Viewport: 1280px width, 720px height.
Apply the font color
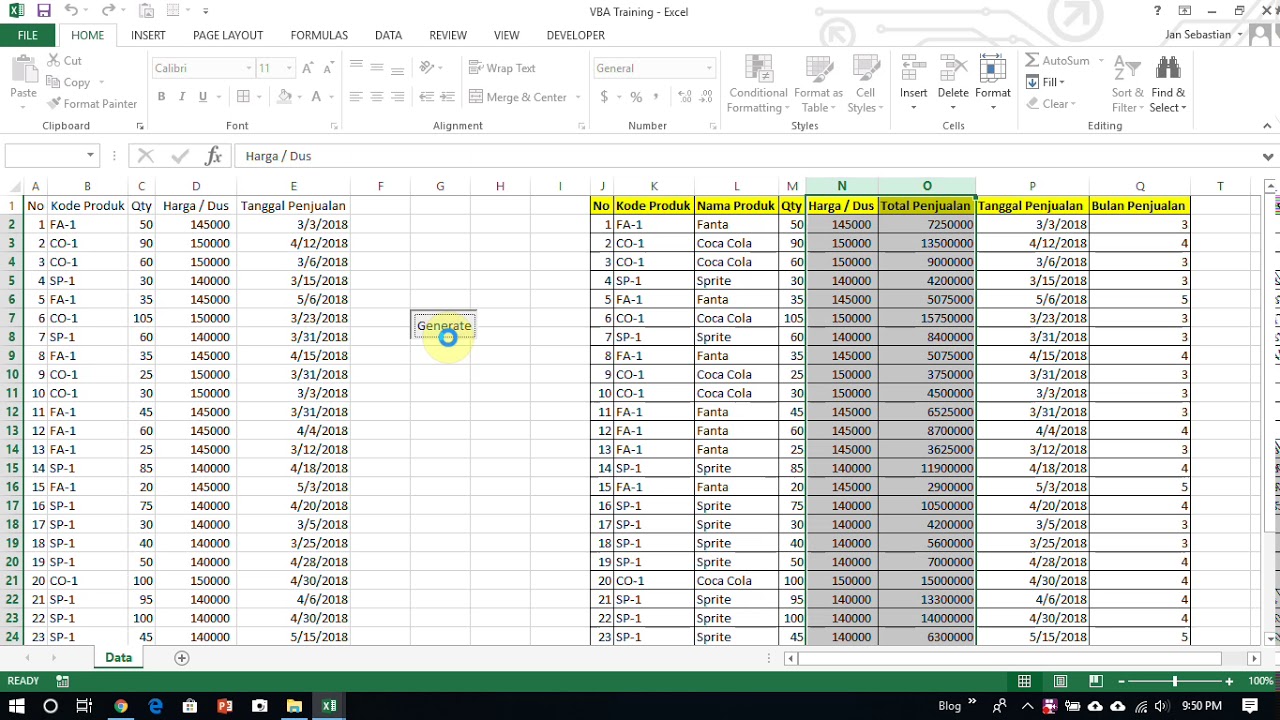pos(317,97)
